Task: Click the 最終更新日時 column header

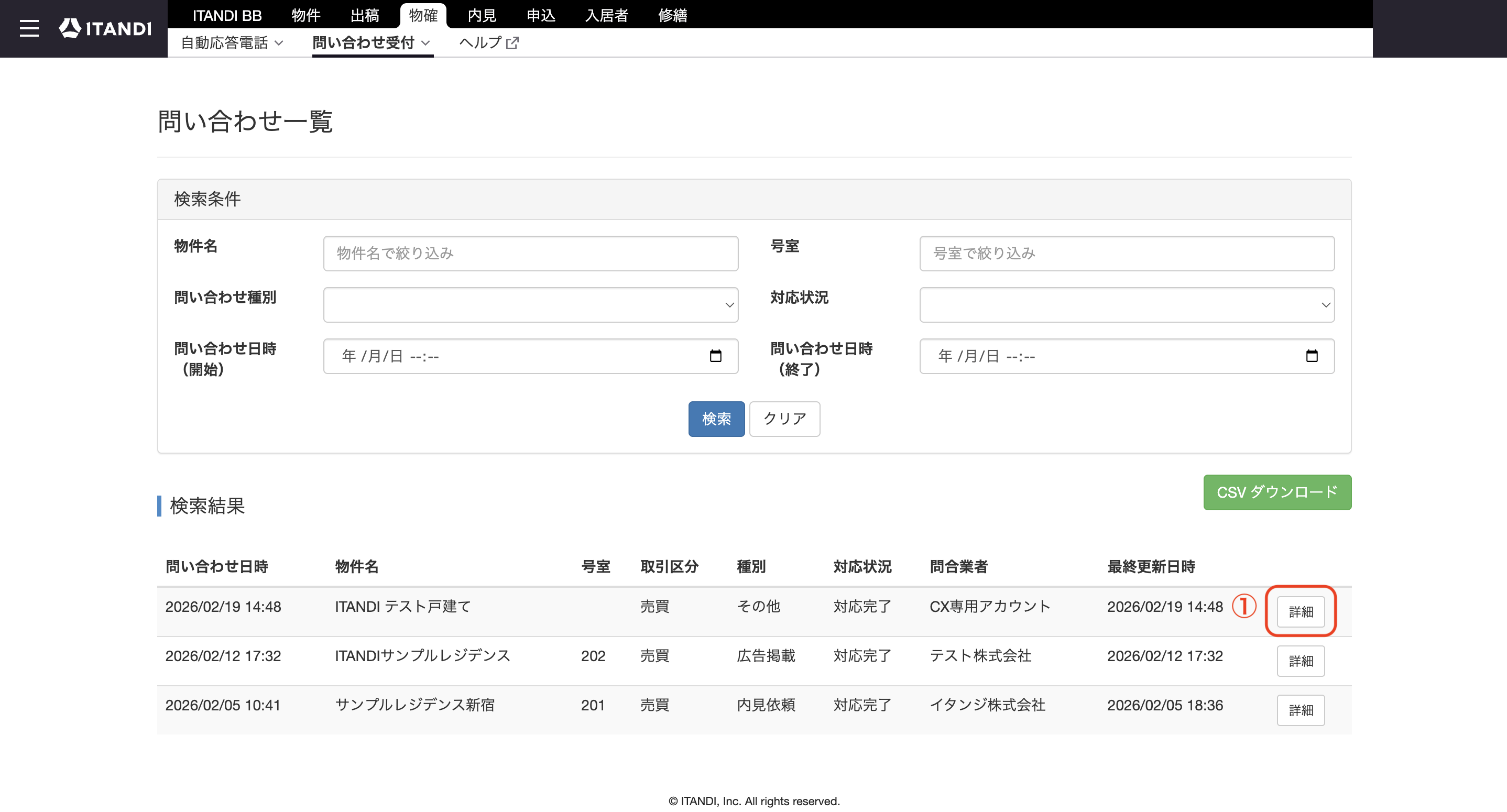Action: [x=1151, y=566]
